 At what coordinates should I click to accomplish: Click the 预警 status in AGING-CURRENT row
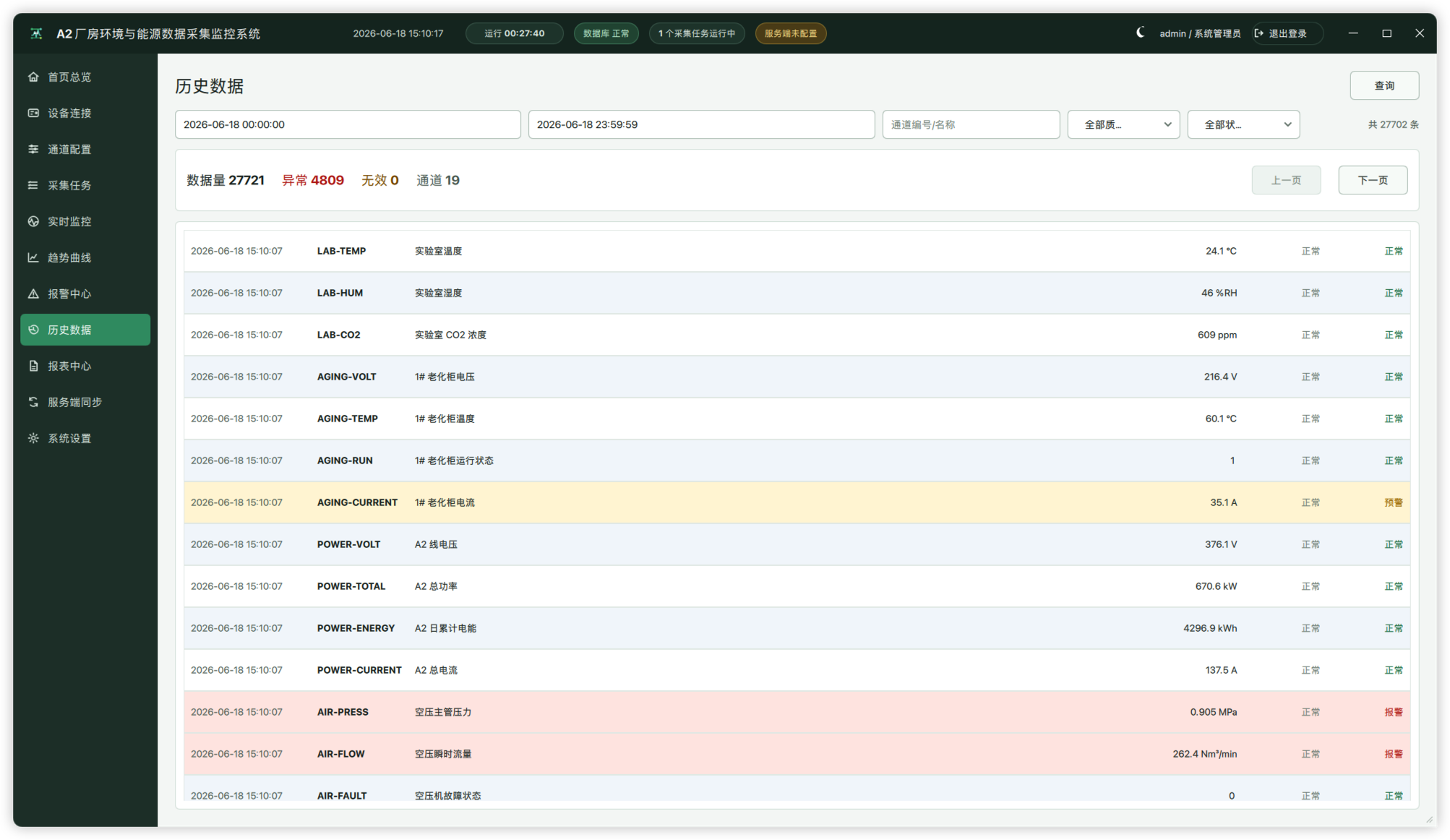[1393, 502]
